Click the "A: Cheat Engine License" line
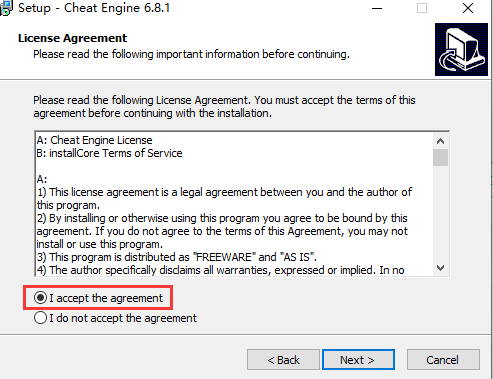 click(x=94, y=140)
